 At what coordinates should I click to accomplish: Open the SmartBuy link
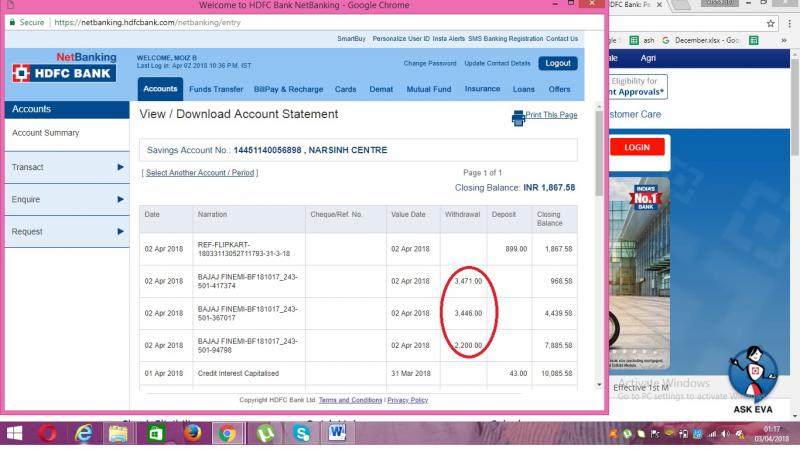pos(351,39)
